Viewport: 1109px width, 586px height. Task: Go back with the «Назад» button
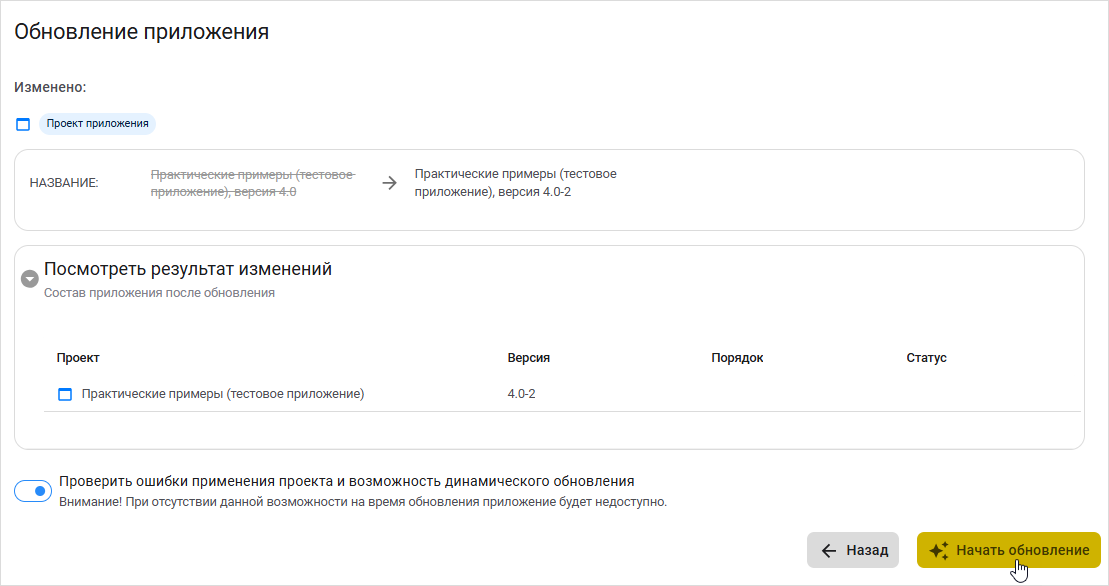(853, 550)
